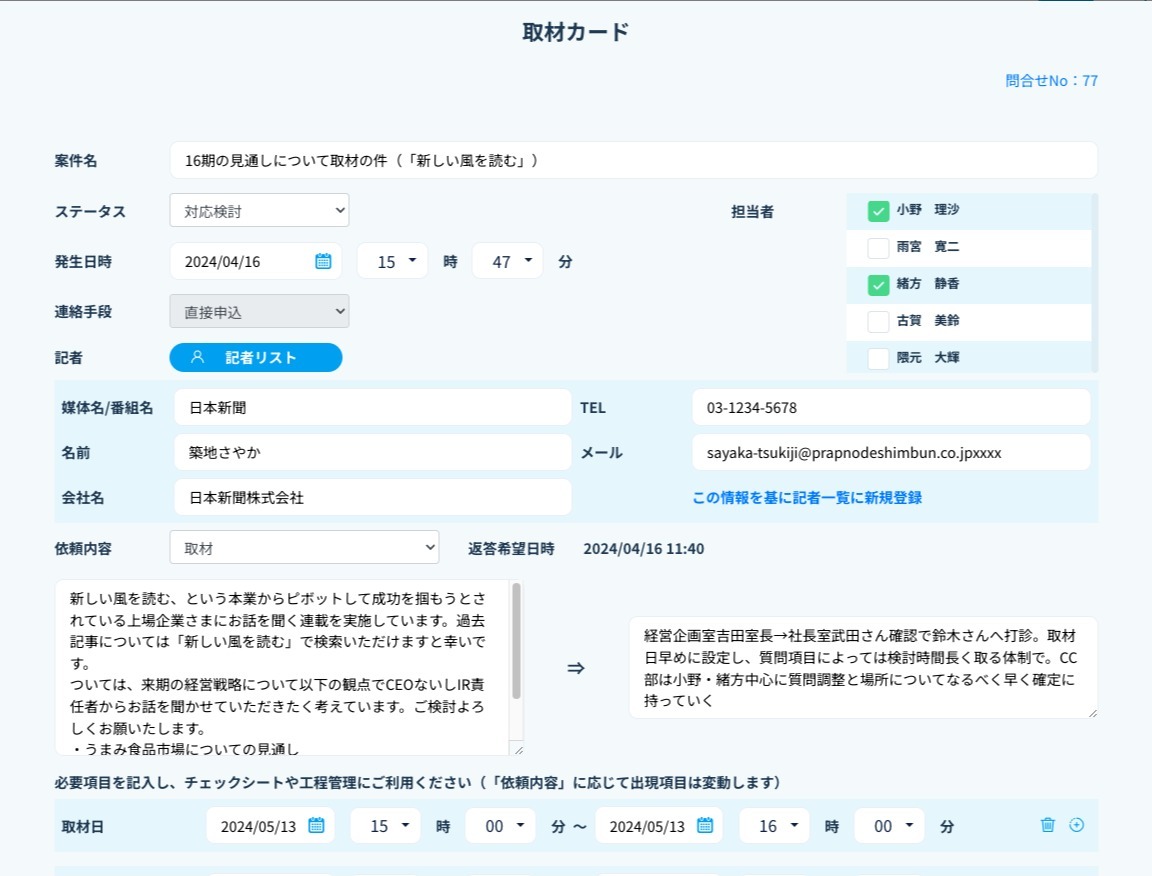Open the 記者リスト button
This screenshot has height=876, width=1152.
[256, 358]
